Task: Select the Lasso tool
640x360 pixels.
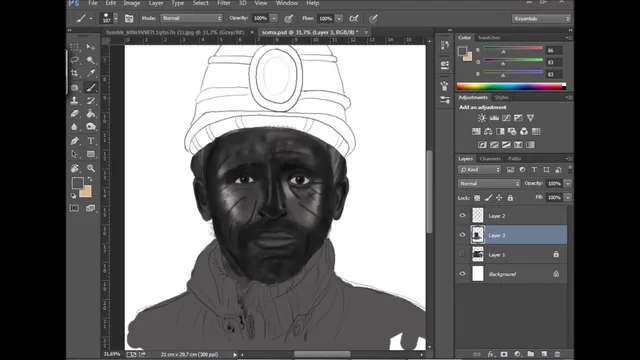Action: pos(74,60)
